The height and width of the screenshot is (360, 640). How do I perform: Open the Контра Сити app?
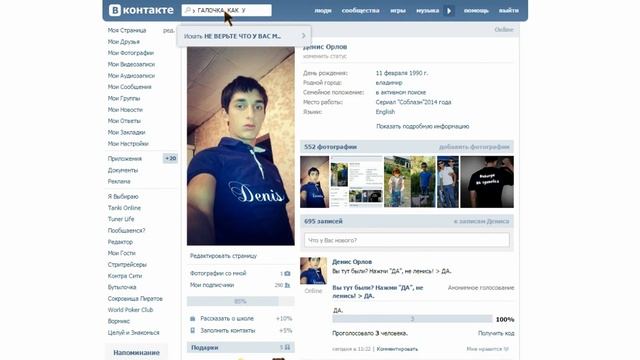[125, 276]
